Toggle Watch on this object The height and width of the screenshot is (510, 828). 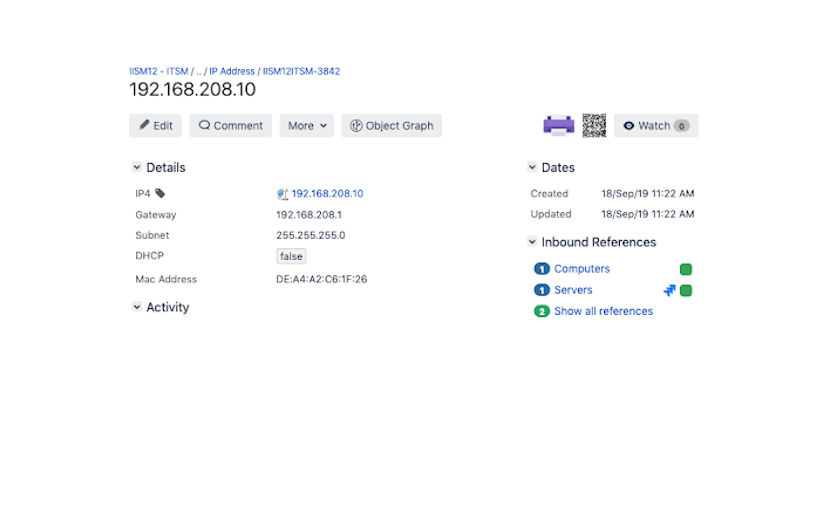[655, 126]
